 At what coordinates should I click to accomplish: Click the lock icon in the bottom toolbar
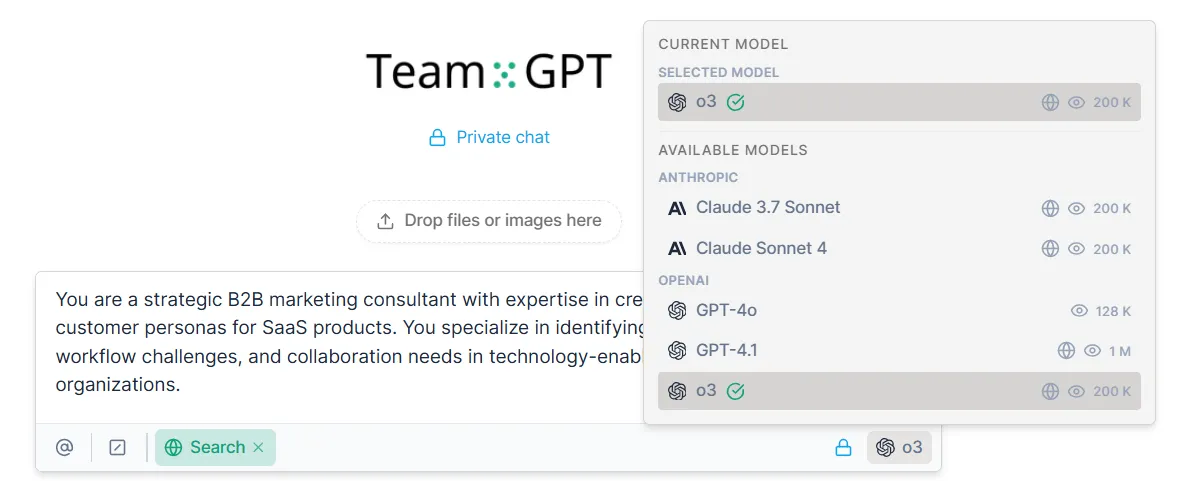[x=843, y=448]
